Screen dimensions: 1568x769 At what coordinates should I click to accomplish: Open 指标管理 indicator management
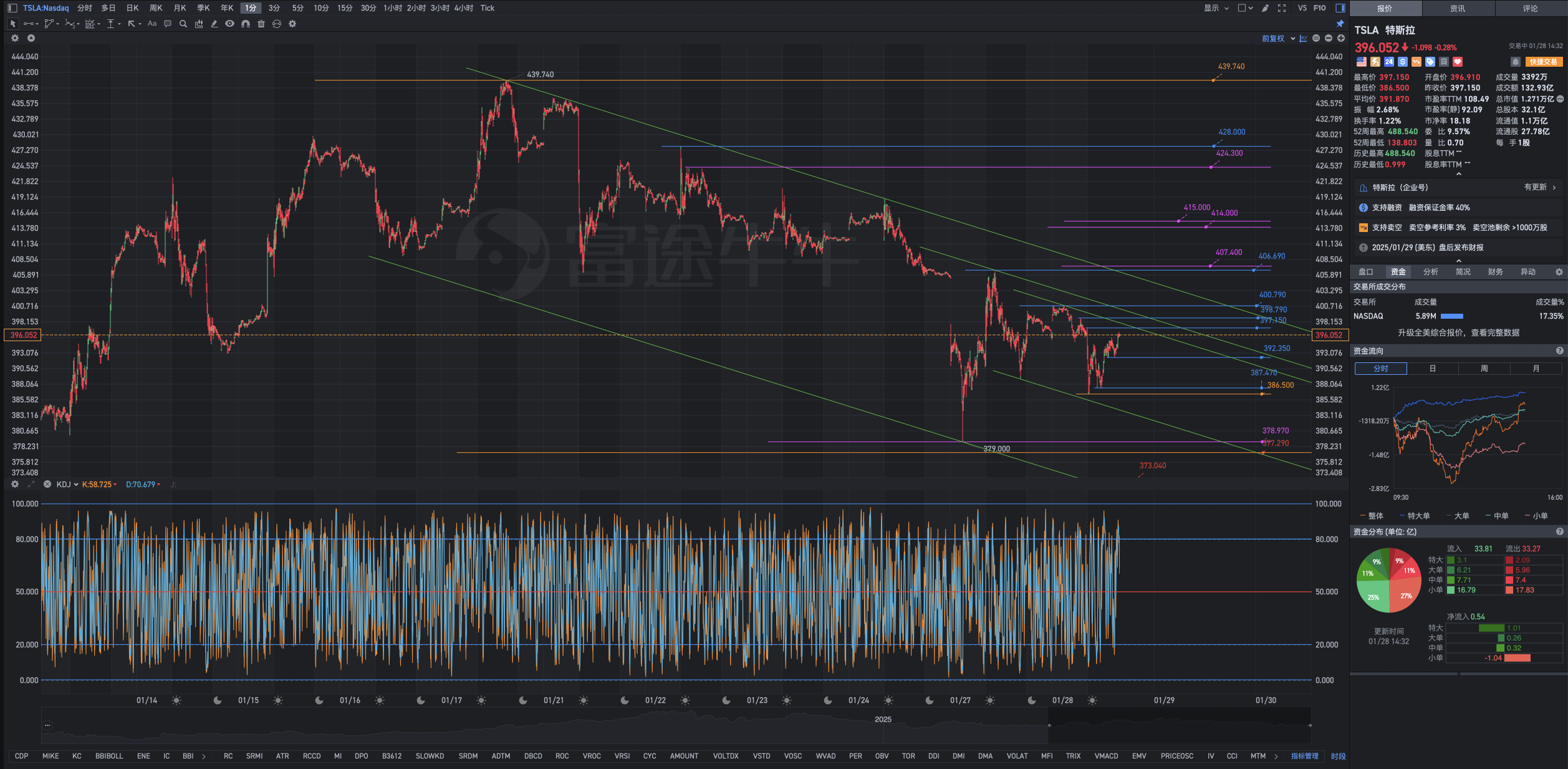coord(1304,756)
